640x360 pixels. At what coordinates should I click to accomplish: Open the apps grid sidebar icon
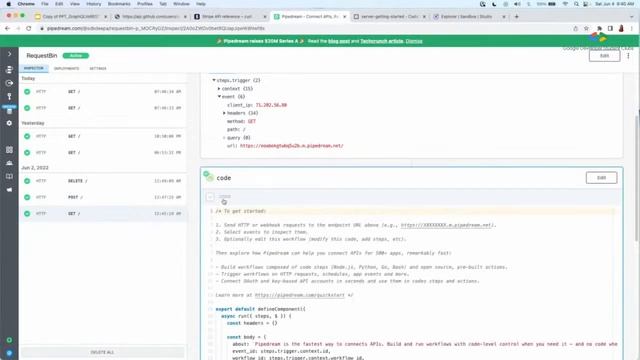coord(9,150)
